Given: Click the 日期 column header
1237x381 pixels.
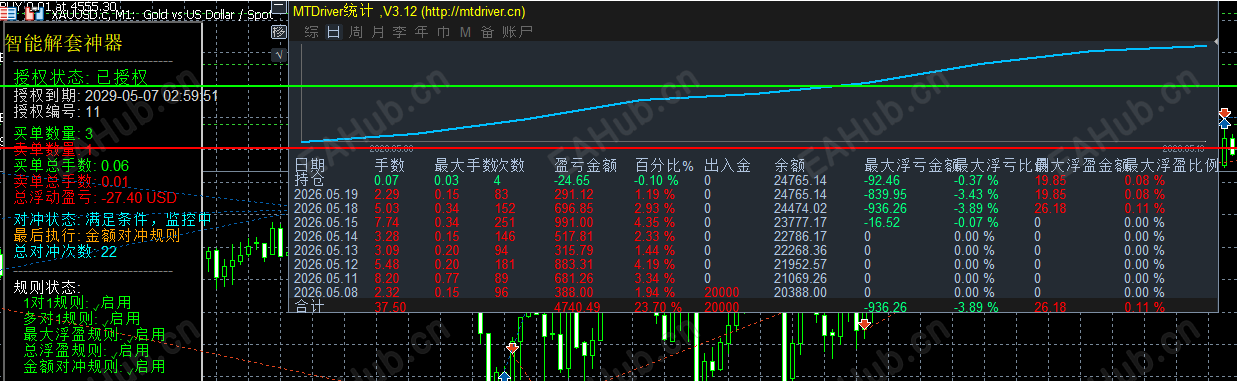Looking at the screenshot, I should 310,165.
